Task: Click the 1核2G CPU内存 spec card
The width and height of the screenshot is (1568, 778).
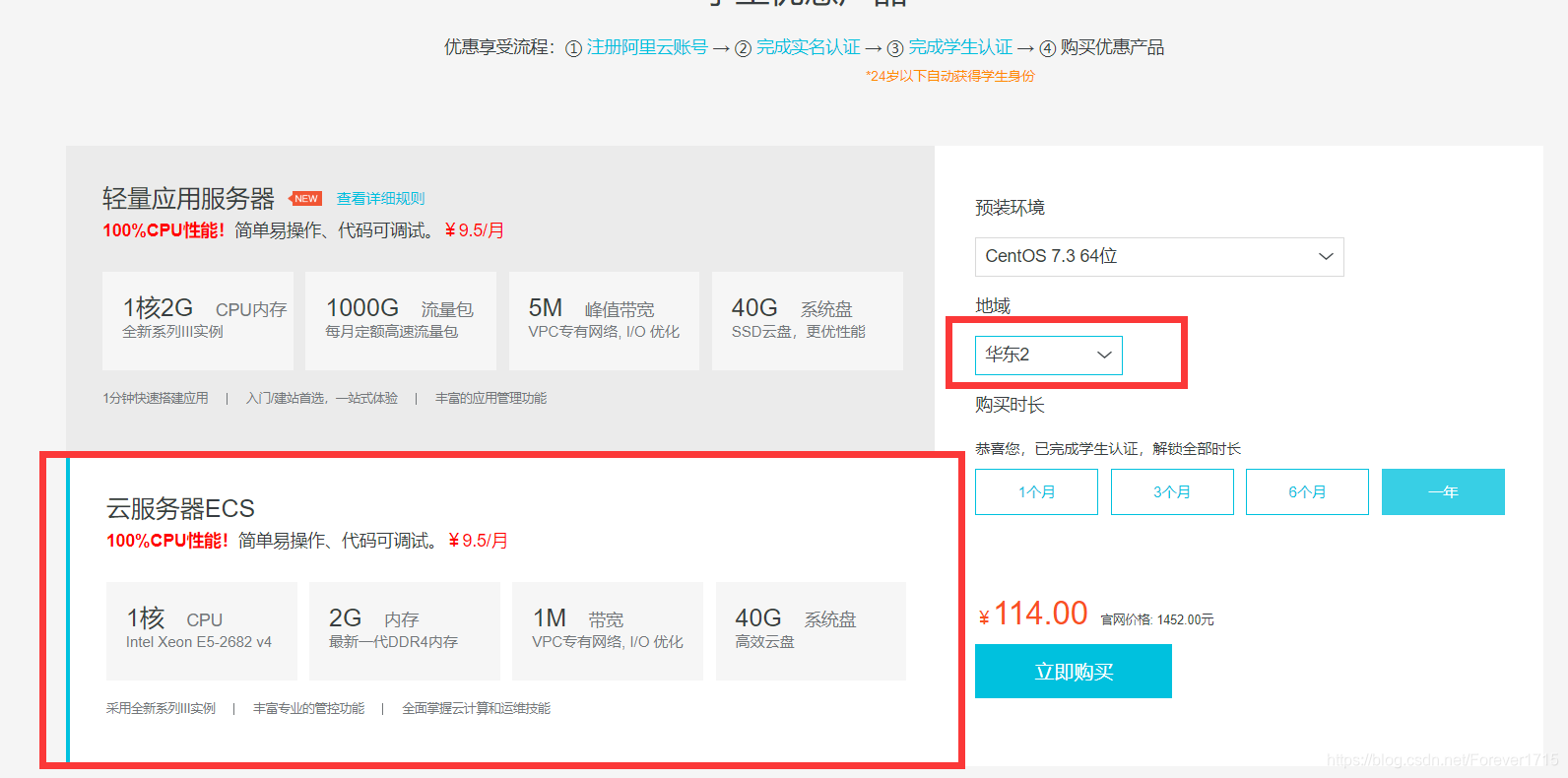Action: [x=198, y=321]
